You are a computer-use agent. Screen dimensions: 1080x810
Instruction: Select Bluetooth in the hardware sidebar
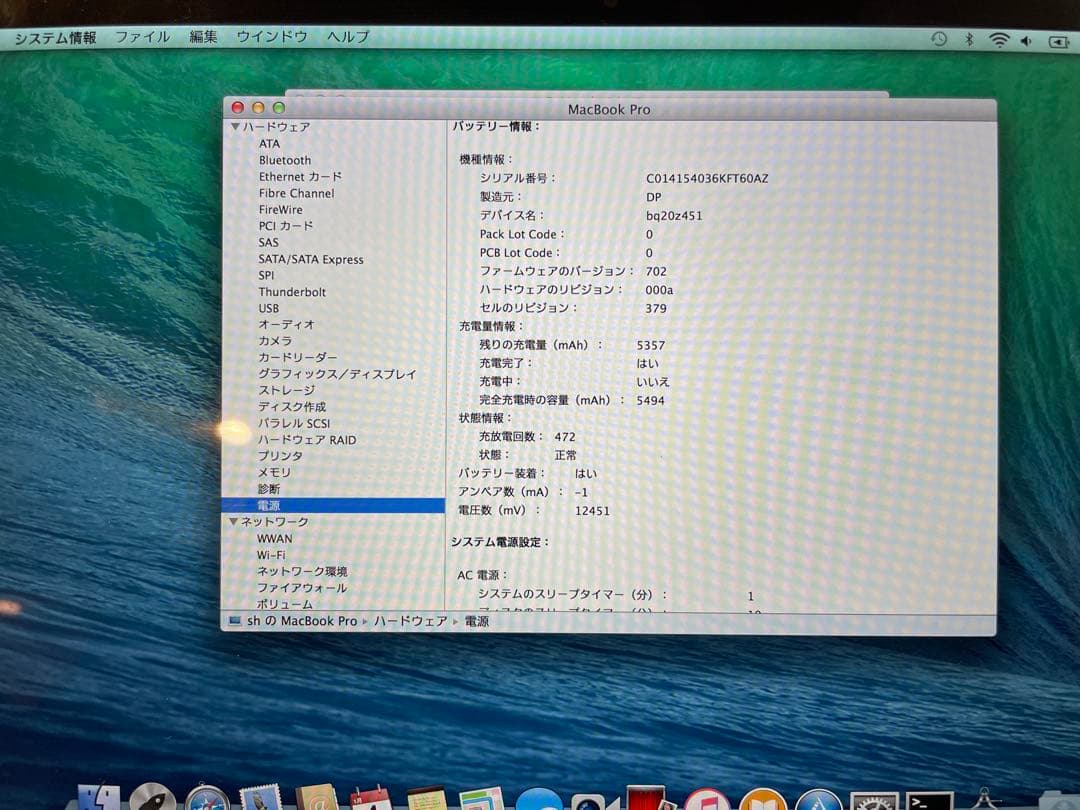coord(285,160)
